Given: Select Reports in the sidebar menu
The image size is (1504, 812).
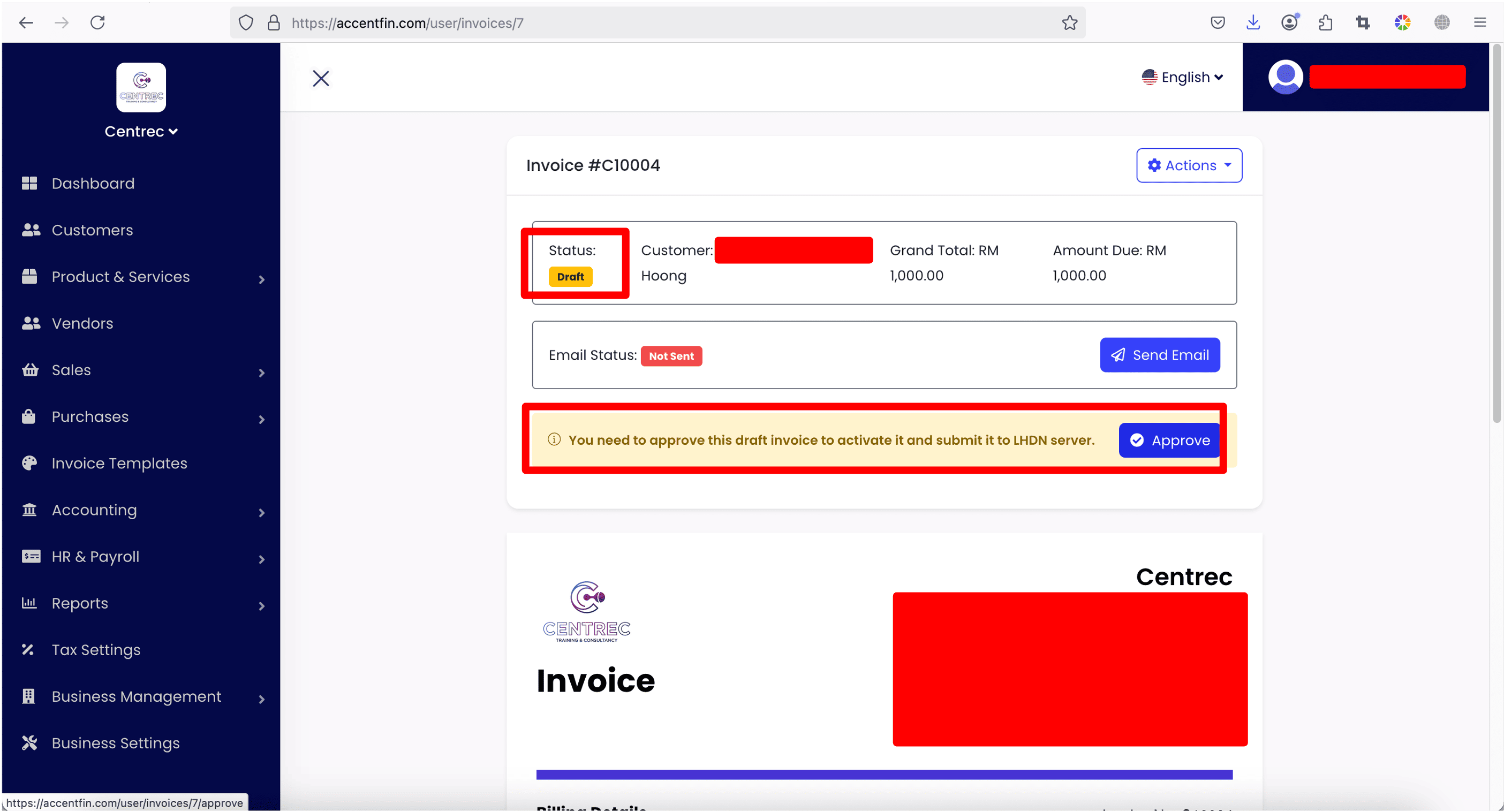Looking at the screenshot, I should [79, 603].
